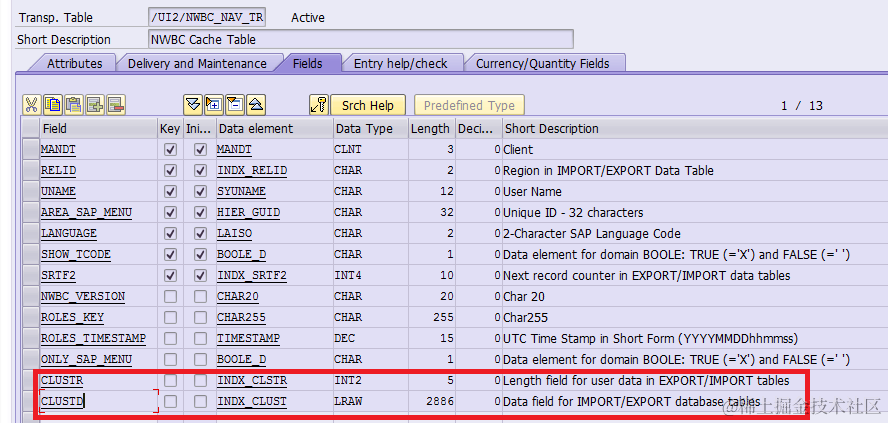This screenshot has height=423, width=888.
Task: Toggle the Key checkbox for AREA_SAP_MENU
Action: (x=170, y=212)
